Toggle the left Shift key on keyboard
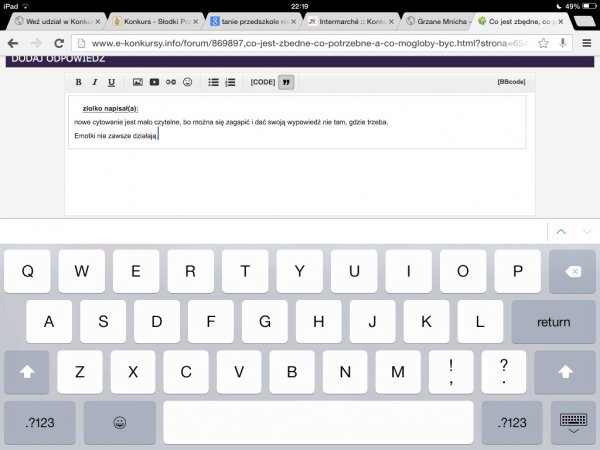Viewport: 600px width, 450px height. pos(27,372)
